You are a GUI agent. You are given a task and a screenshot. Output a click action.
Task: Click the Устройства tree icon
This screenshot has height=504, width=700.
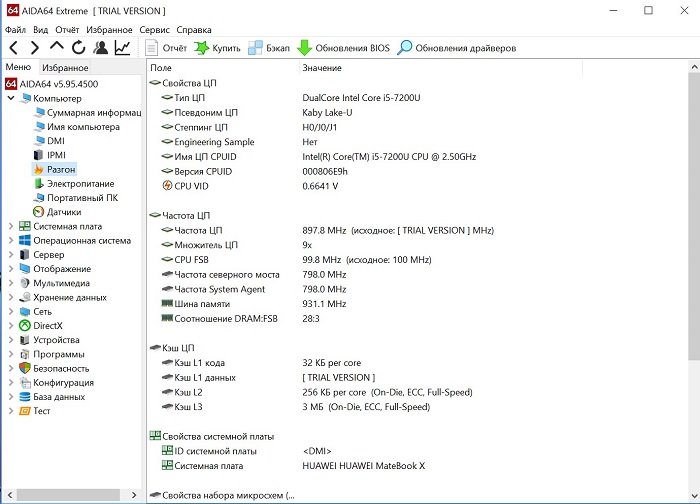25,340
